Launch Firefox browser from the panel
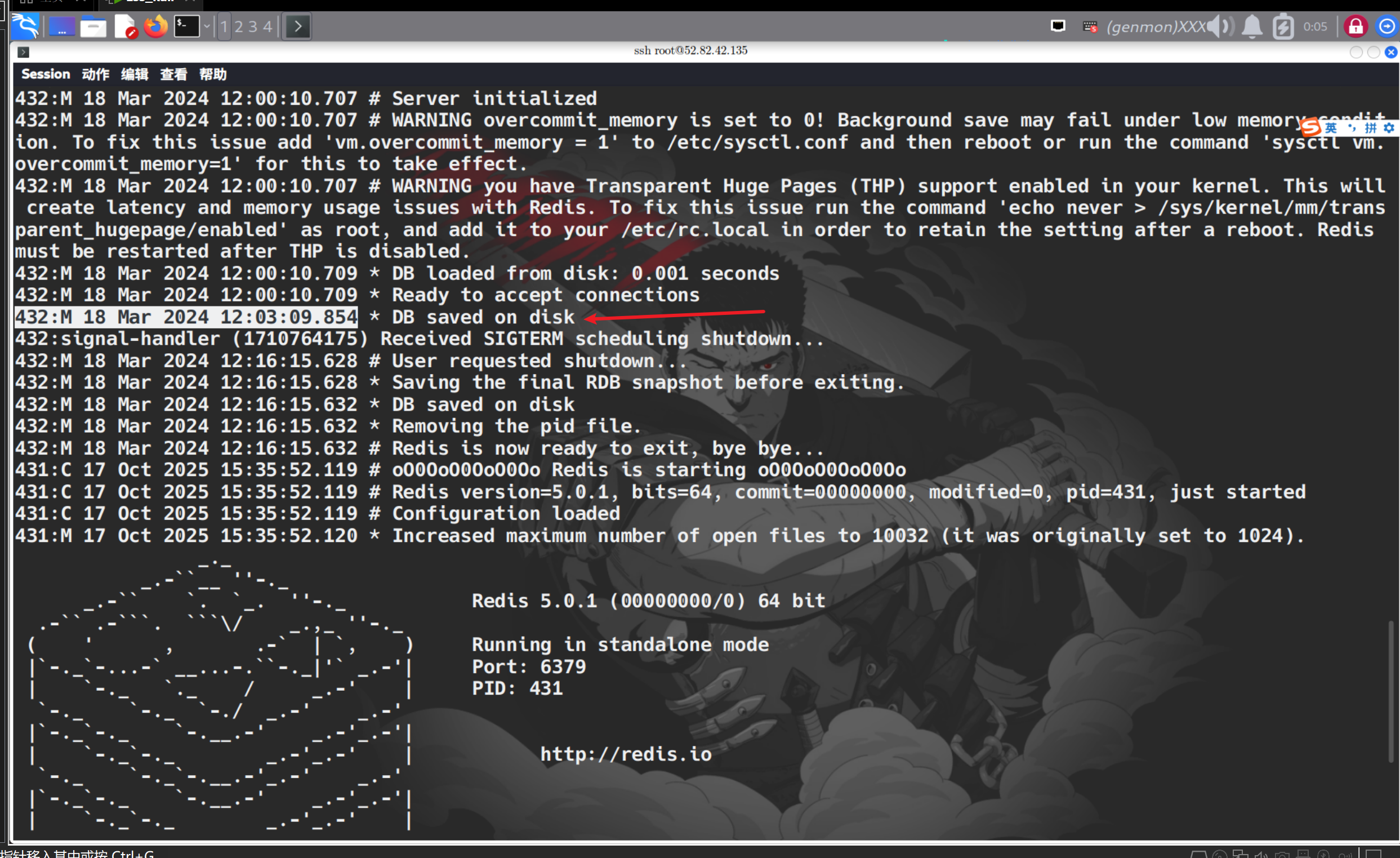 click(x=155, y=26)
